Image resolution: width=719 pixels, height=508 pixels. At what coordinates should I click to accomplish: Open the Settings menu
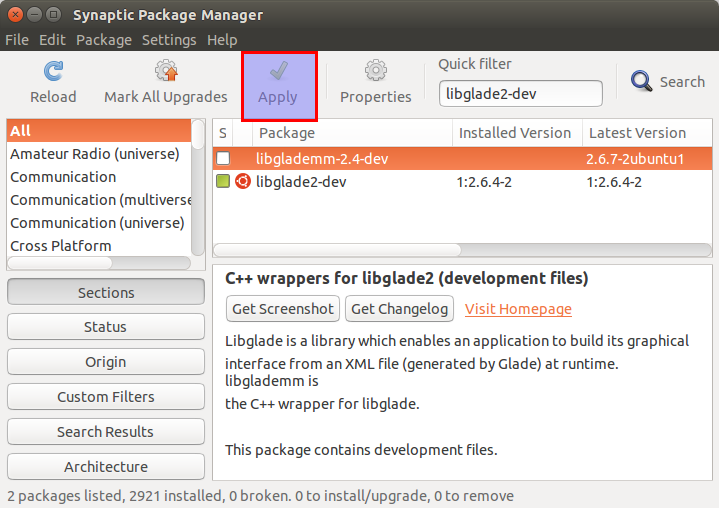(x=169, y=40)
